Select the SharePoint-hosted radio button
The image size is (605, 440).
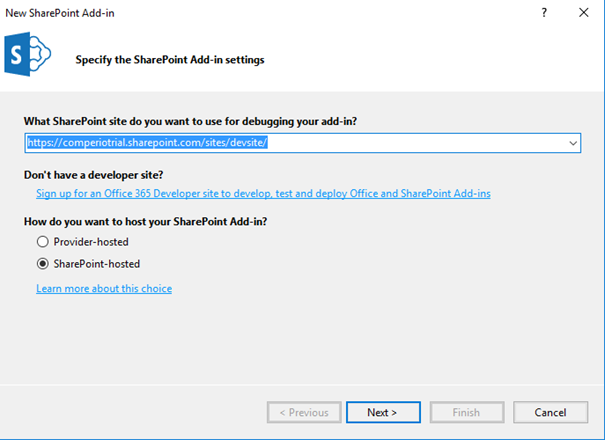click(42, 264)
